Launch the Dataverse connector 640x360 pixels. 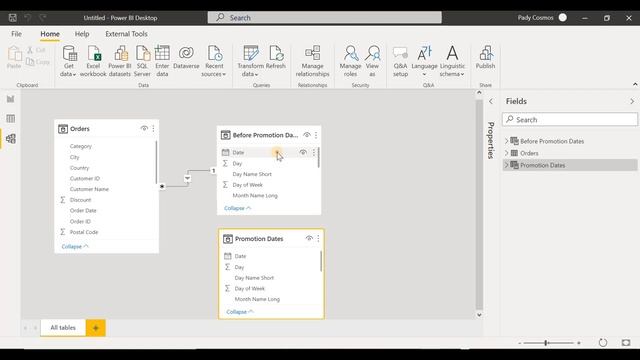pos(186,58)
